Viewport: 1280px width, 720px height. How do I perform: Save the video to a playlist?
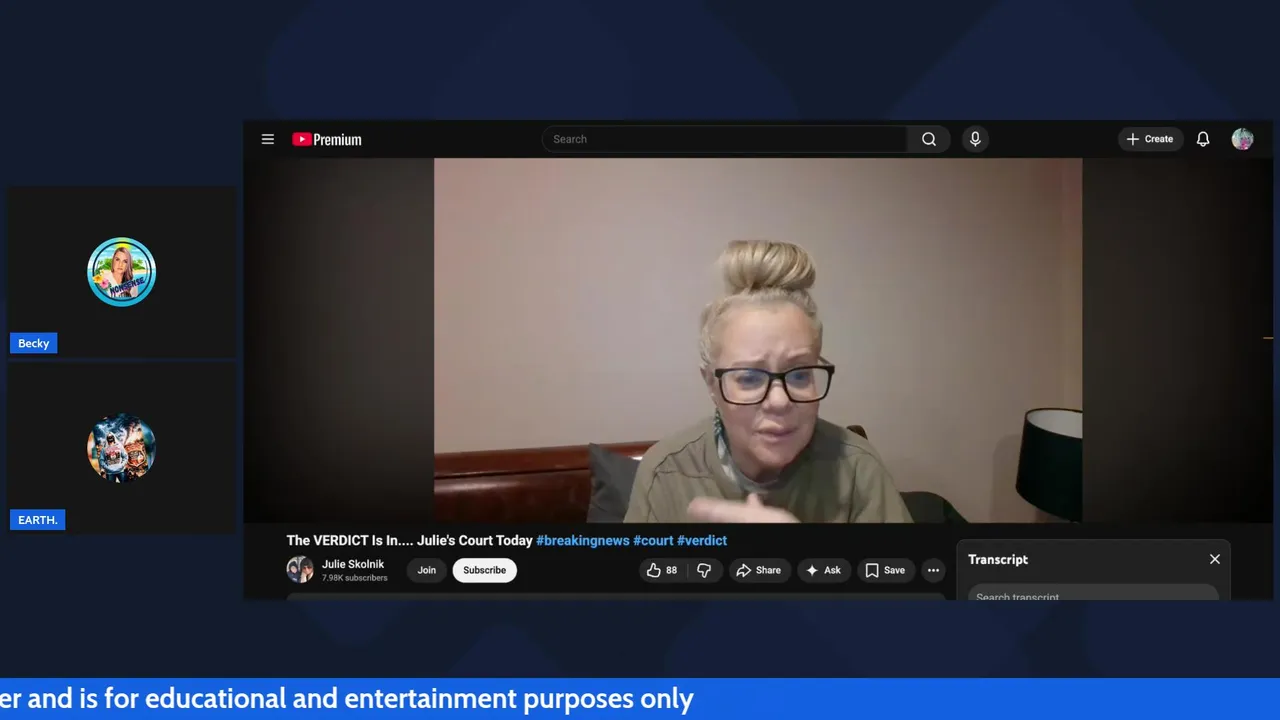tap(885, 570)
